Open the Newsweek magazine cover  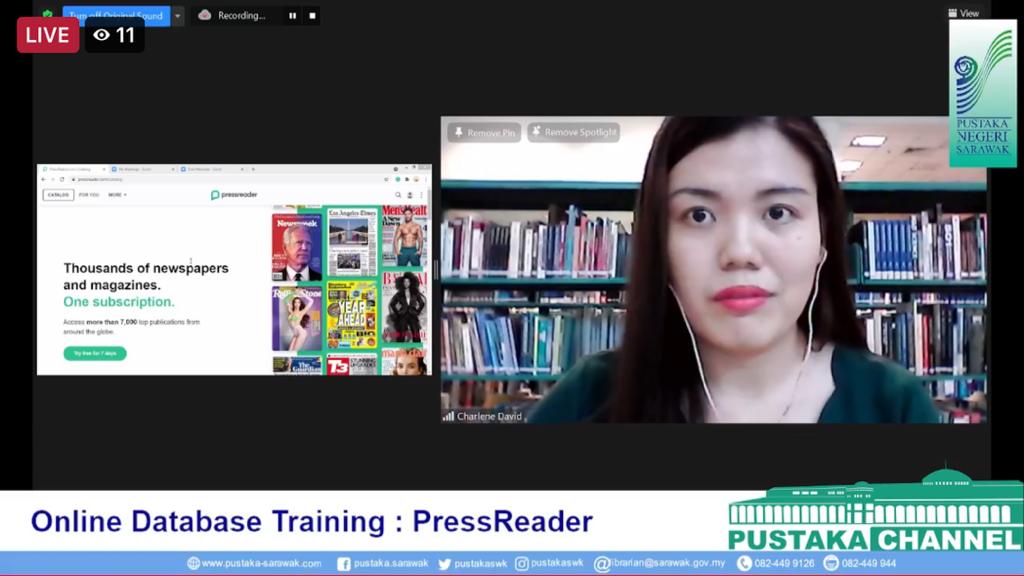coord(297,248)
